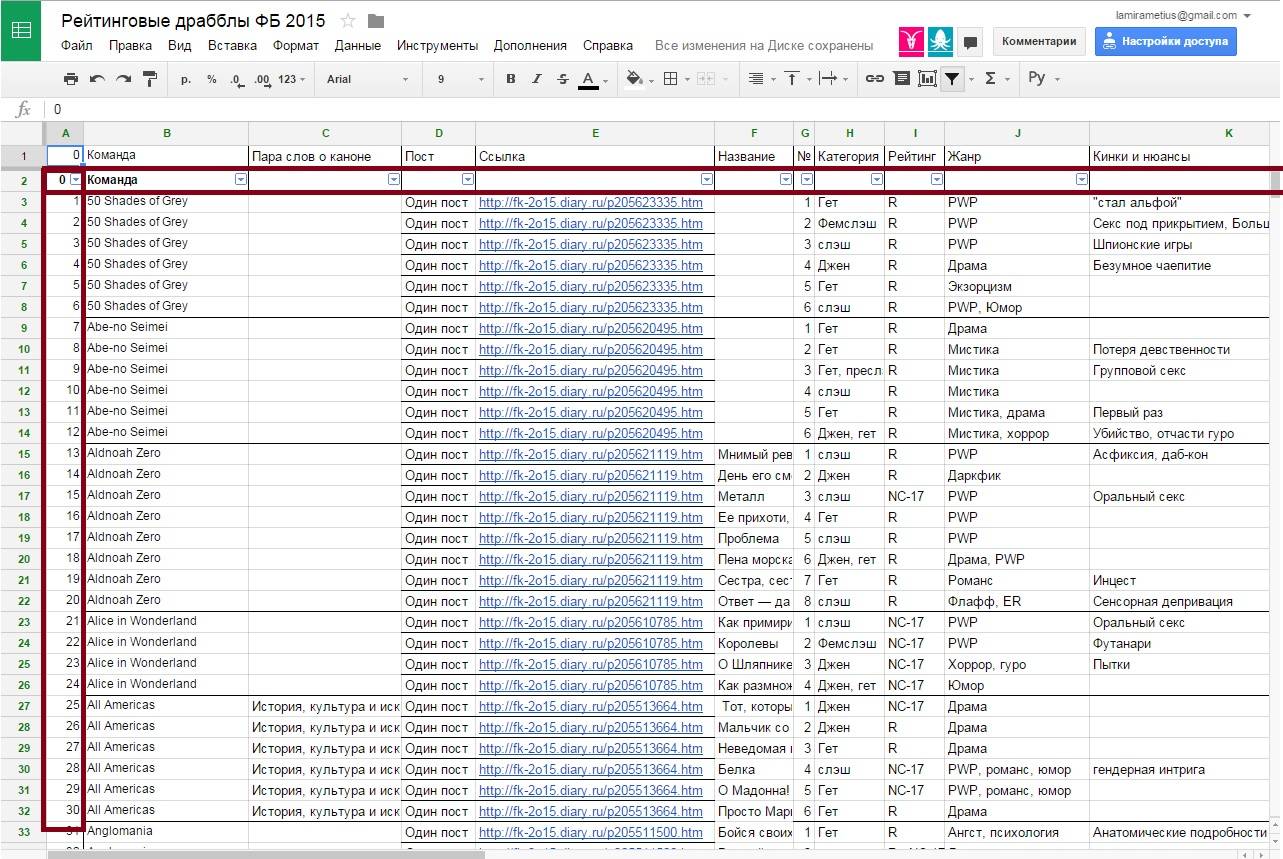
Task: Open the Вставка menu
Action: point(232,45)
